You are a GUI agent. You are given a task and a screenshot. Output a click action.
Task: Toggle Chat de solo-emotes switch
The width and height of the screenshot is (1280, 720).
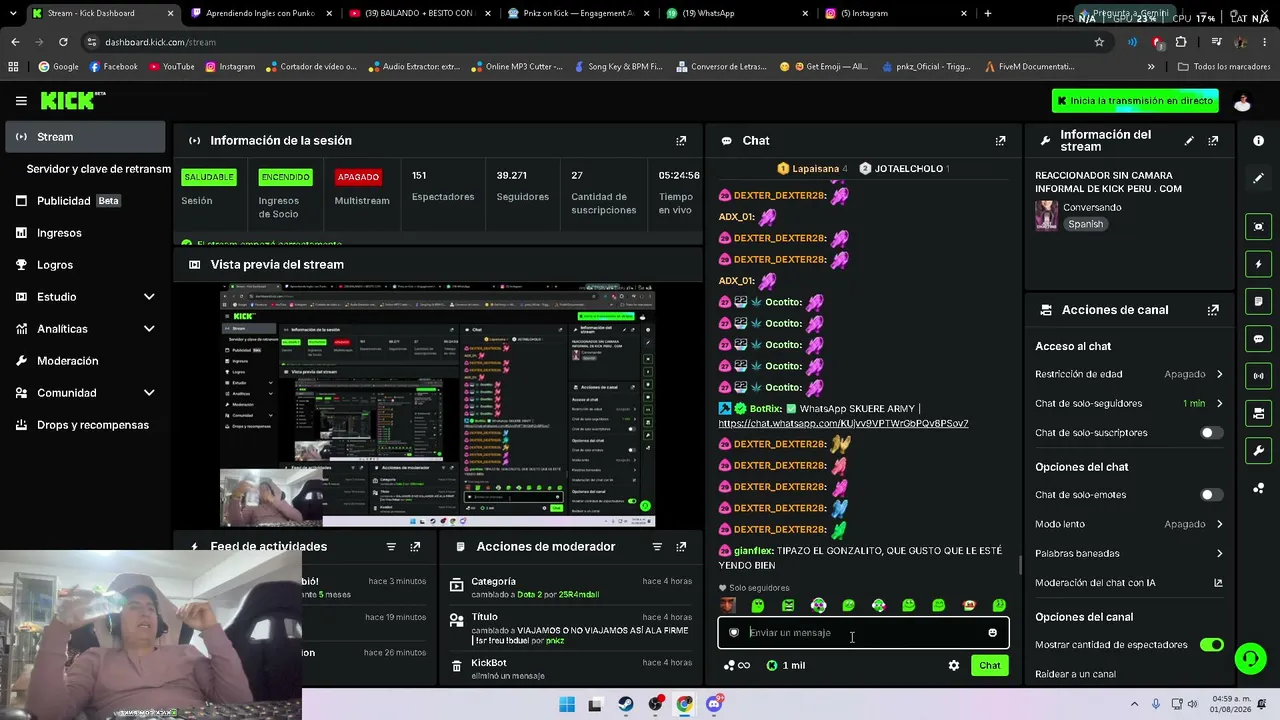(x=1211, y=495)
